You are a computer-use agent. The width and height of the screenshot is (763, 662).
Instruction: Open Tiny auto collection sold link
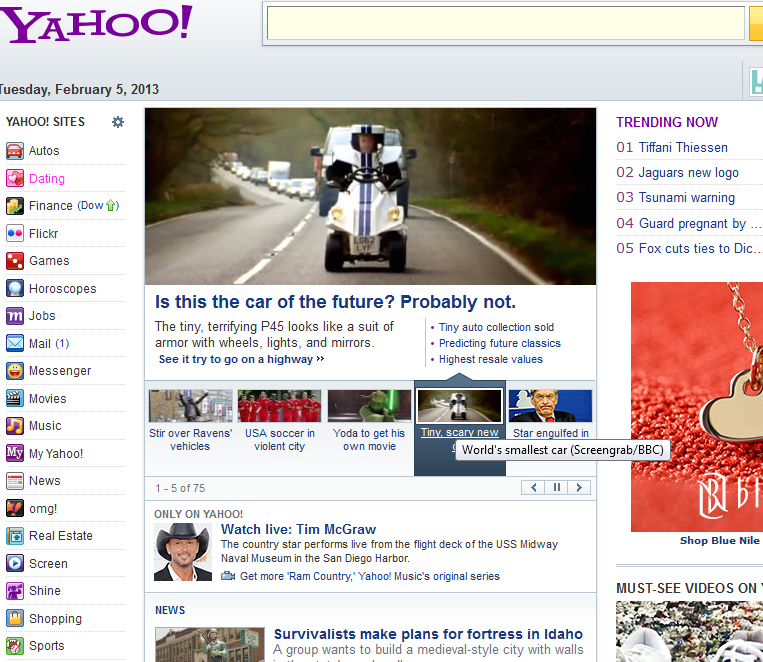(496, 328)
